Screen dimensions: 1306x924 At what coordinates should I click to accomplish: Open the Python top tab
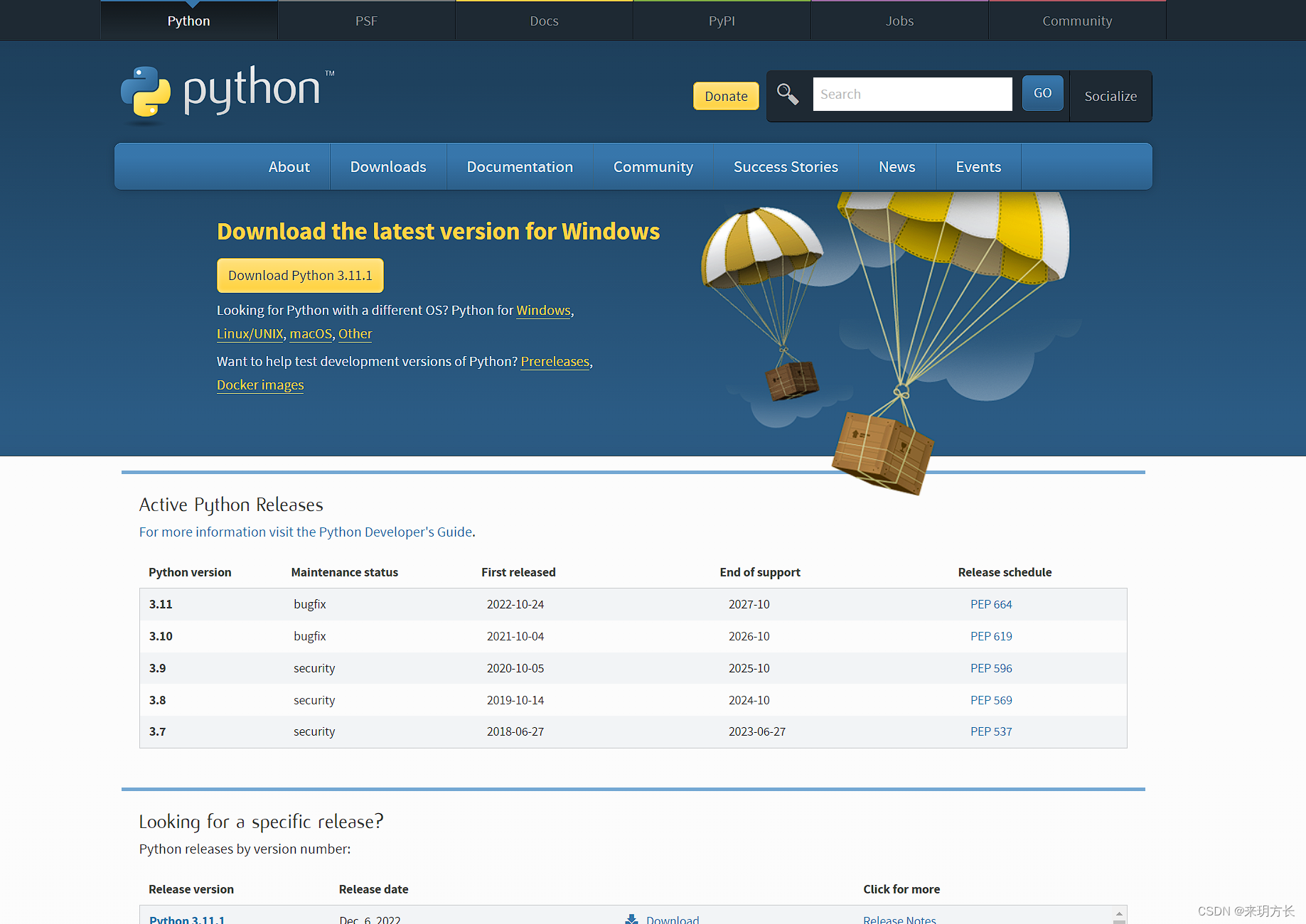(188, 21)
